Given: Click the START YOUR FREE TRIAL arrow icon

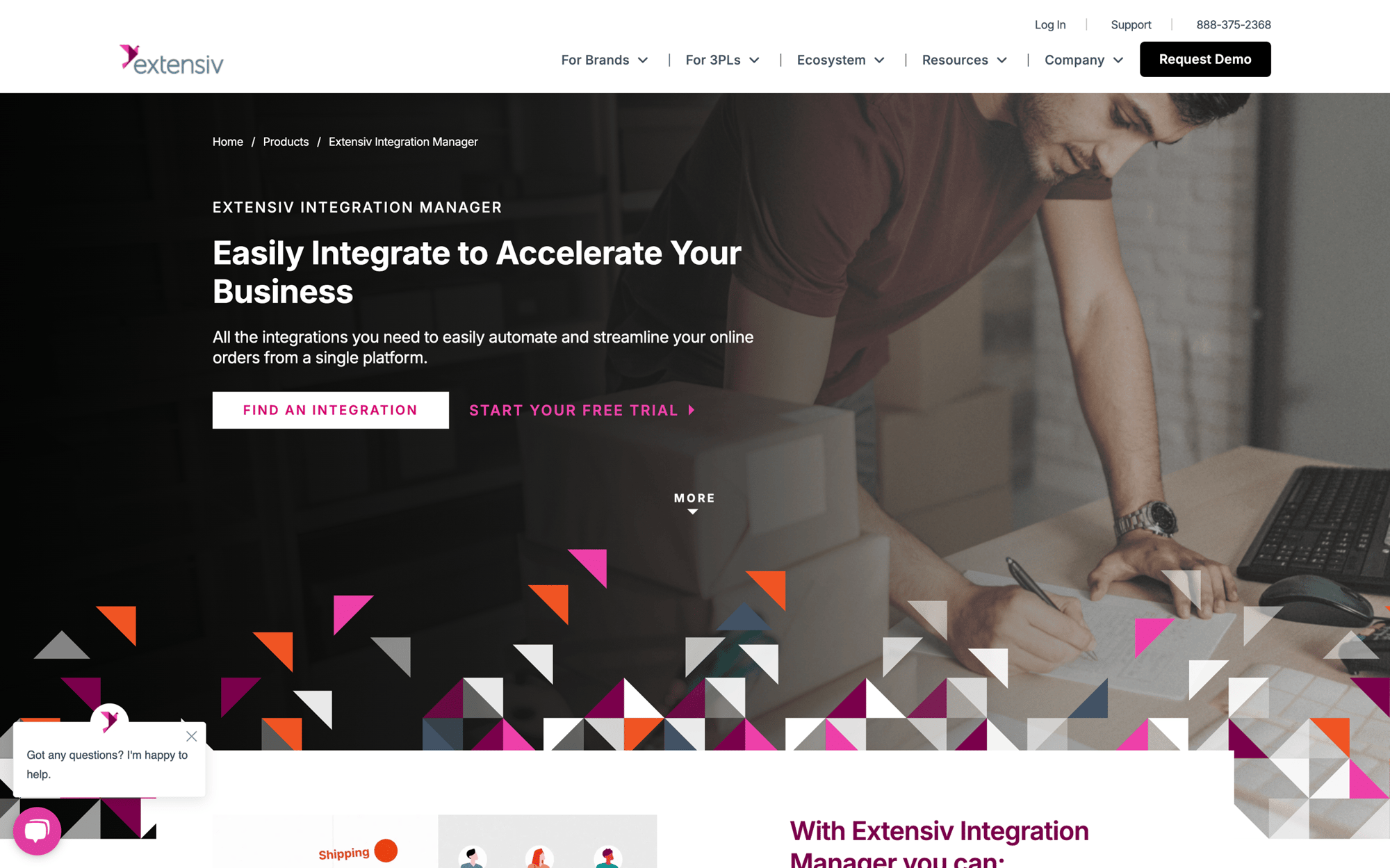Looking at the screenshot, I should (x=694, y=409).
